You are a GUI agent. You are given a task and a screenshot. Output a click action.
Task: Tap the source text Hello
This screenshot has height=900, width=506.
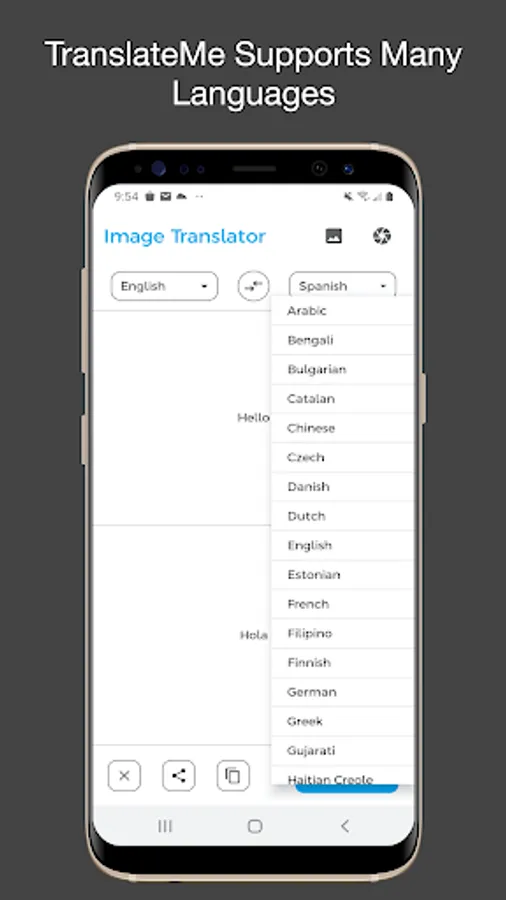pos(253,417)
